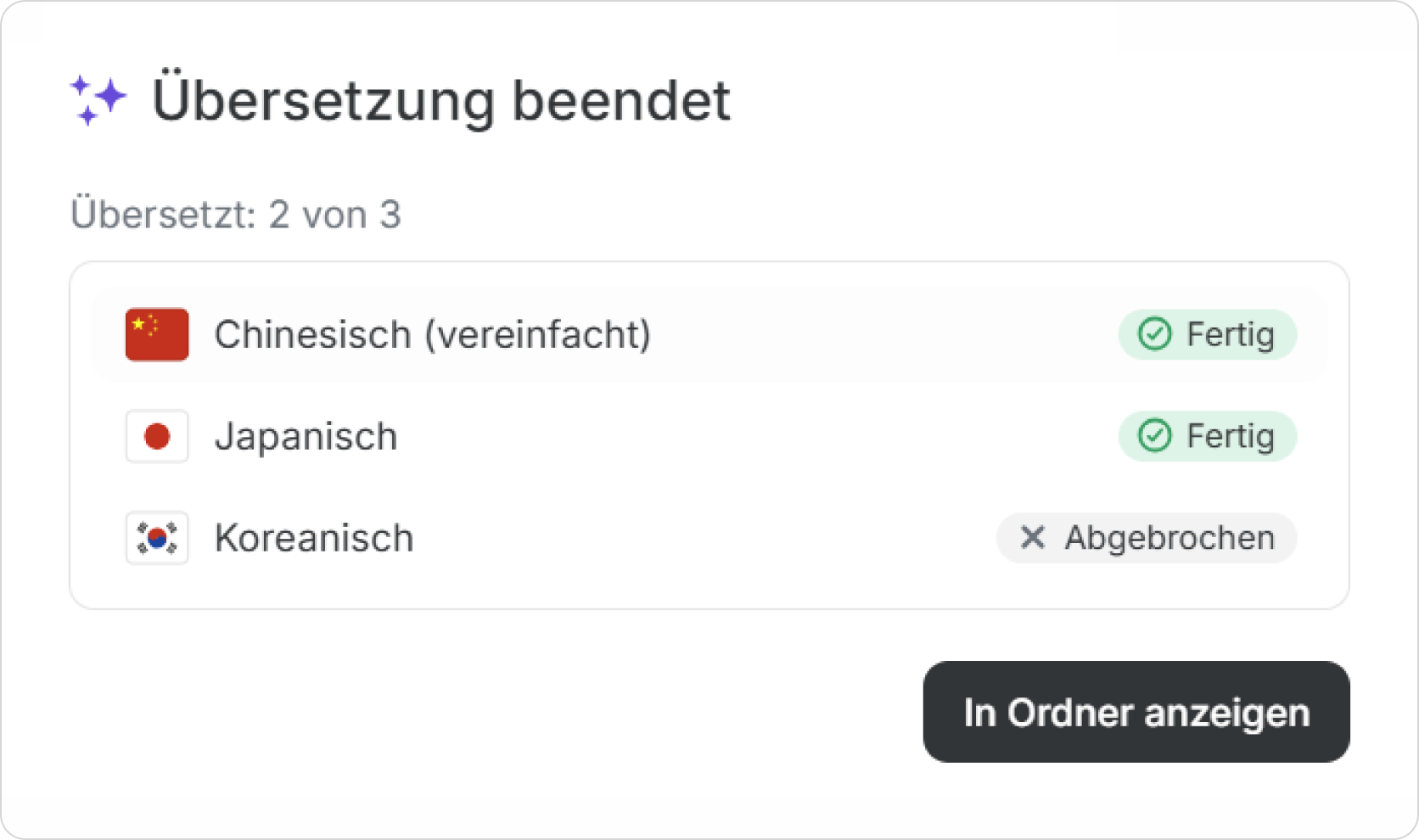Click the X icon in Abgebrochen badge
Screen dimensions: 1419x840
(1032, 537)
